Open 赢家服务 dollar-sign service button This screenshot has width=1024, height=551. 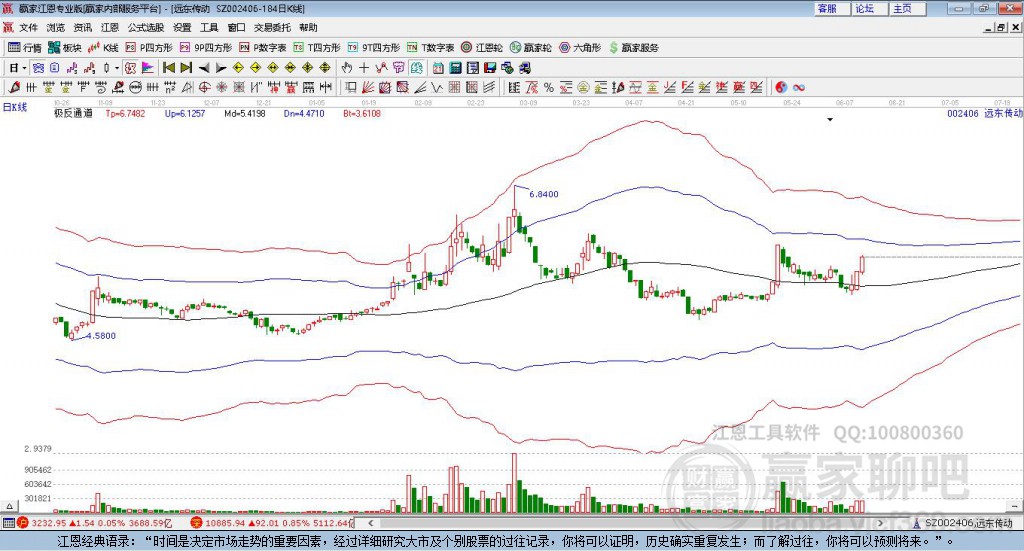[633, 48]
